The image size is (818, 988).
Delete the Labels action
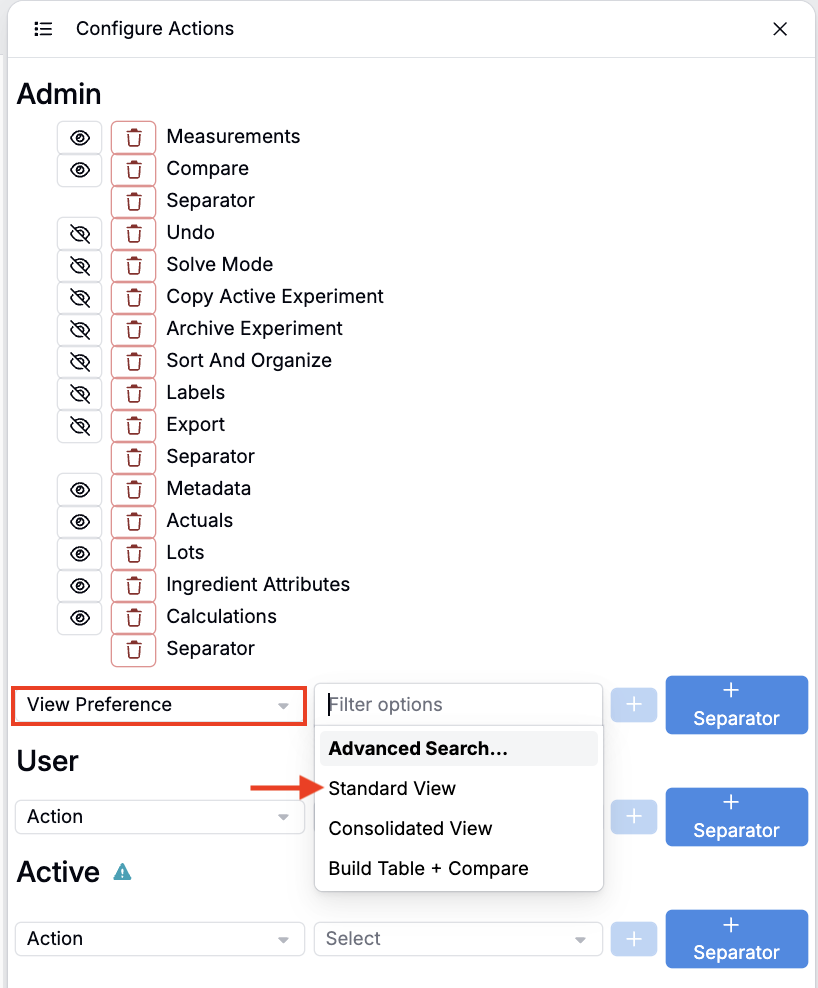tap(133, 393)
